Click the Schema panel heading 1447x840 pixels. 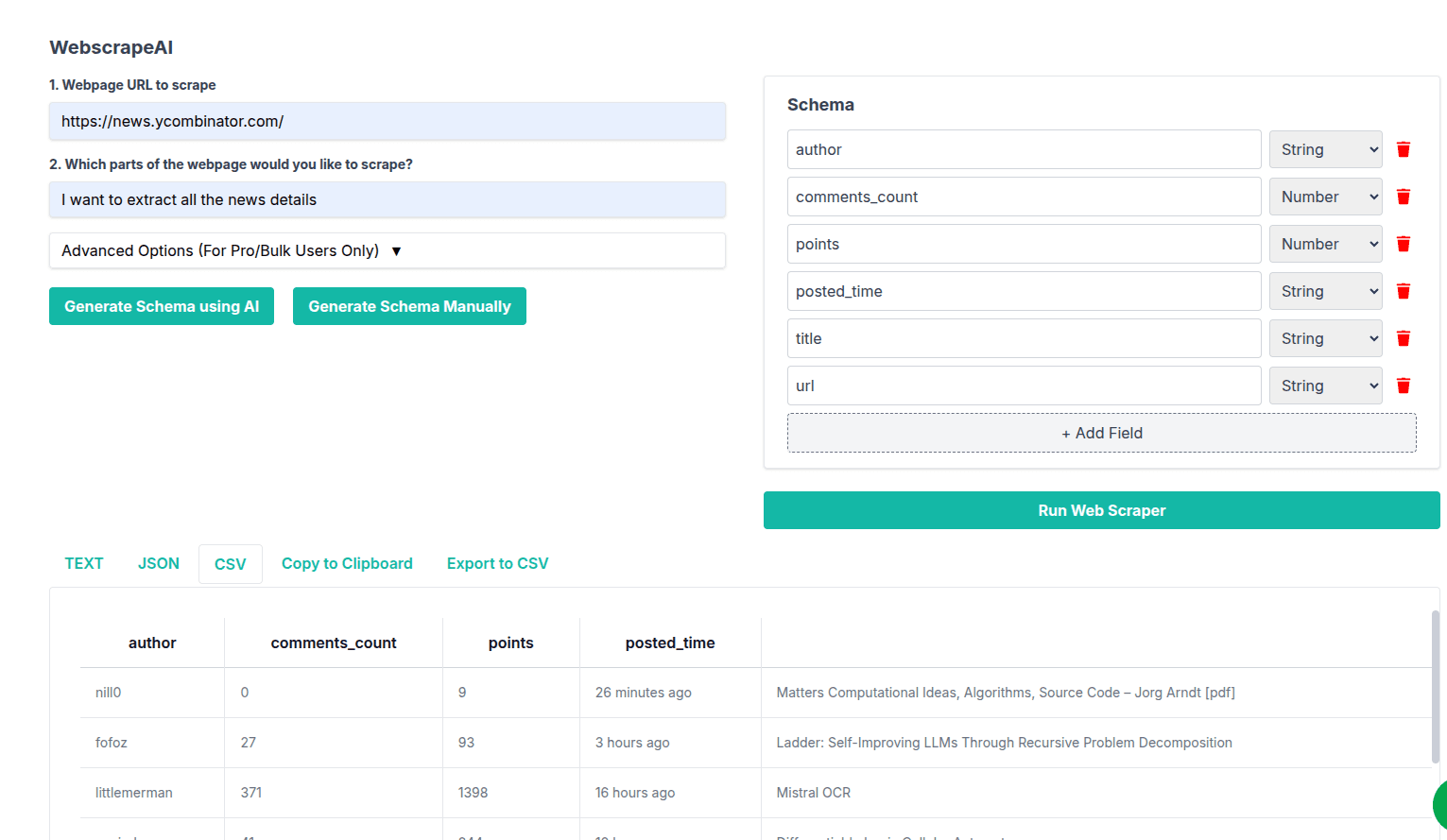(x=820, y=105)
